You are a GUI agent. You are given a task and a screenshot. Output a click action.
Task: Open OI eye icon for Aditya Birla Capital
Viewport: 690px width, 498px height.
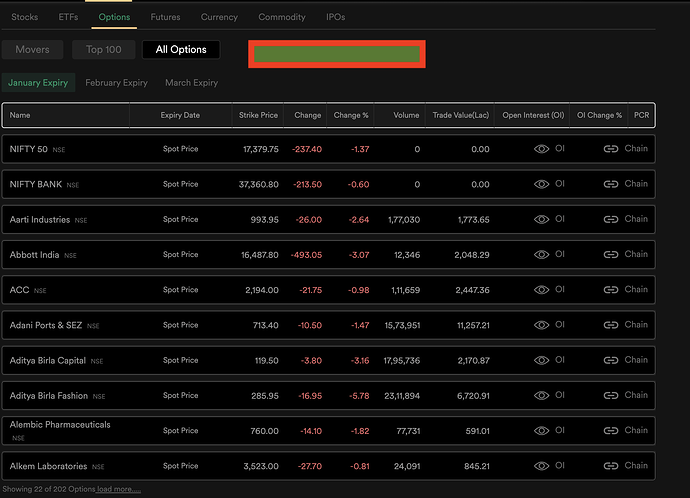tap(541, 360)
